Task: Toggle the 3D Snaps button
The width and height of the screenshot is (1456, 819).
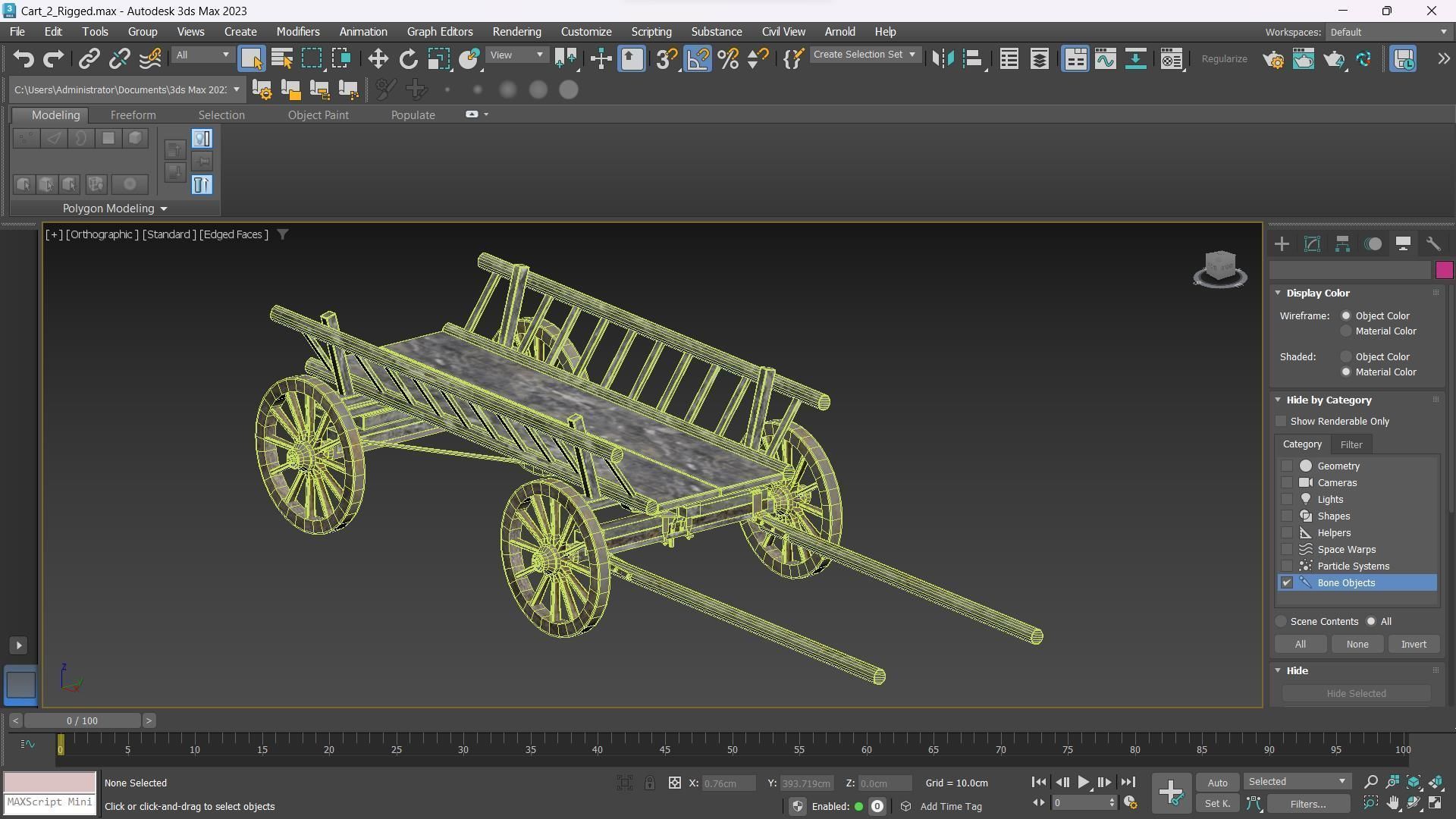Action: [667, 59]
